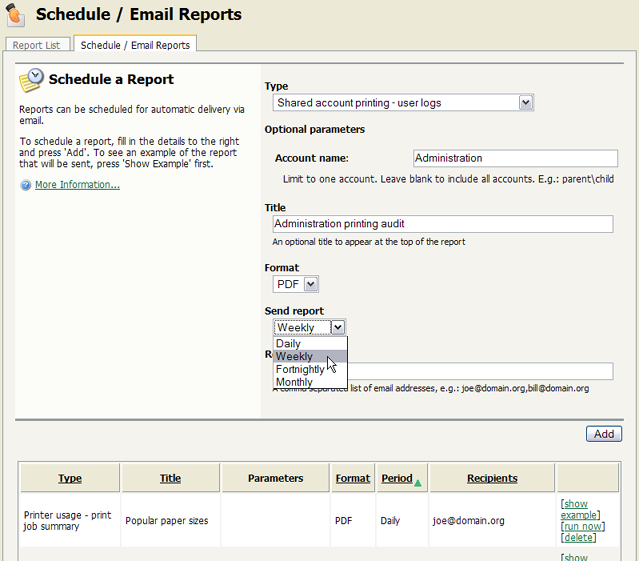639x561 pixels.
Task: Click the blue help question mark icon
Action: tap(26, 185)
